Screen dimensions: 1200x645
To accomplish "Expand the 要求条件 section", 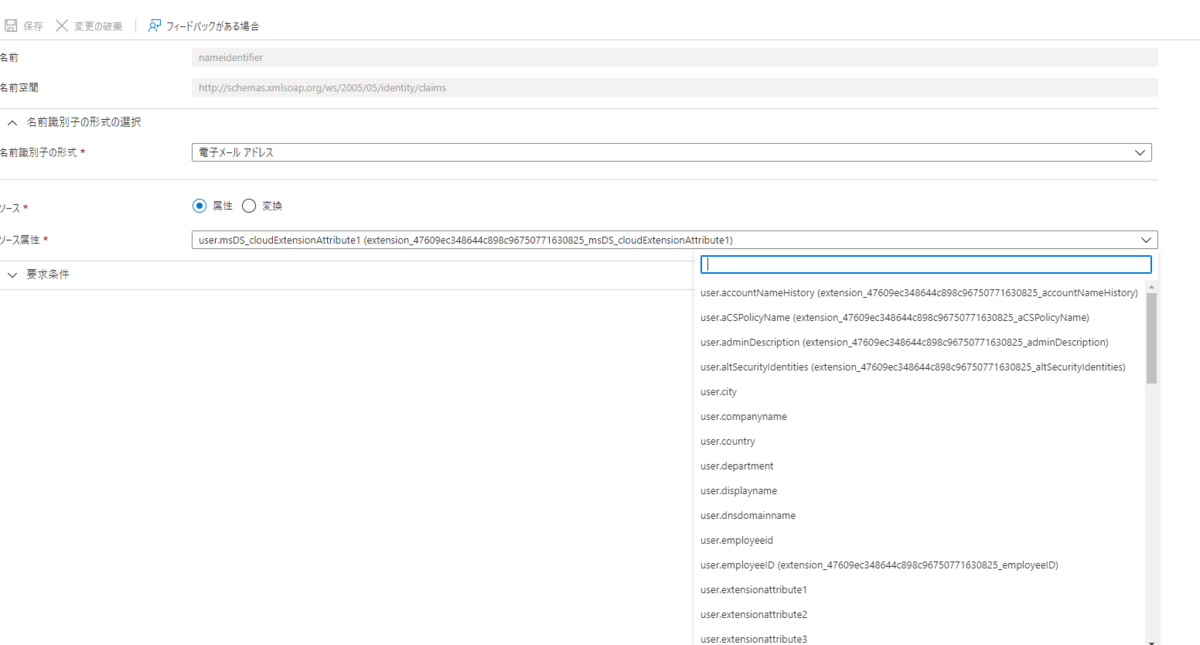I will pyautogui.click(x=13, y=274).
